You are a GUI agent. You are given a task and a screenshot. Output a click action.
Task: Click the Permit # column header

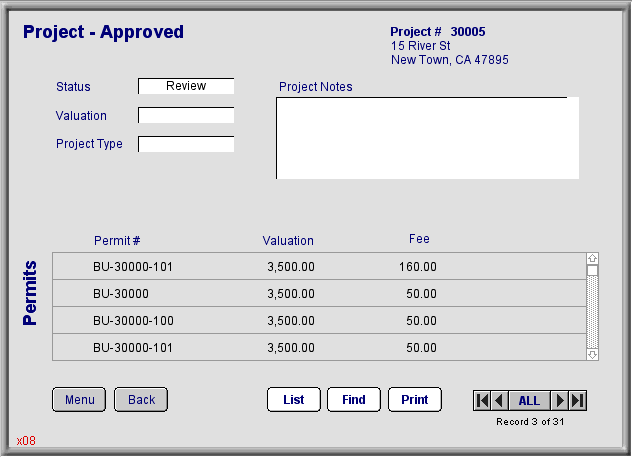(117, 241)
